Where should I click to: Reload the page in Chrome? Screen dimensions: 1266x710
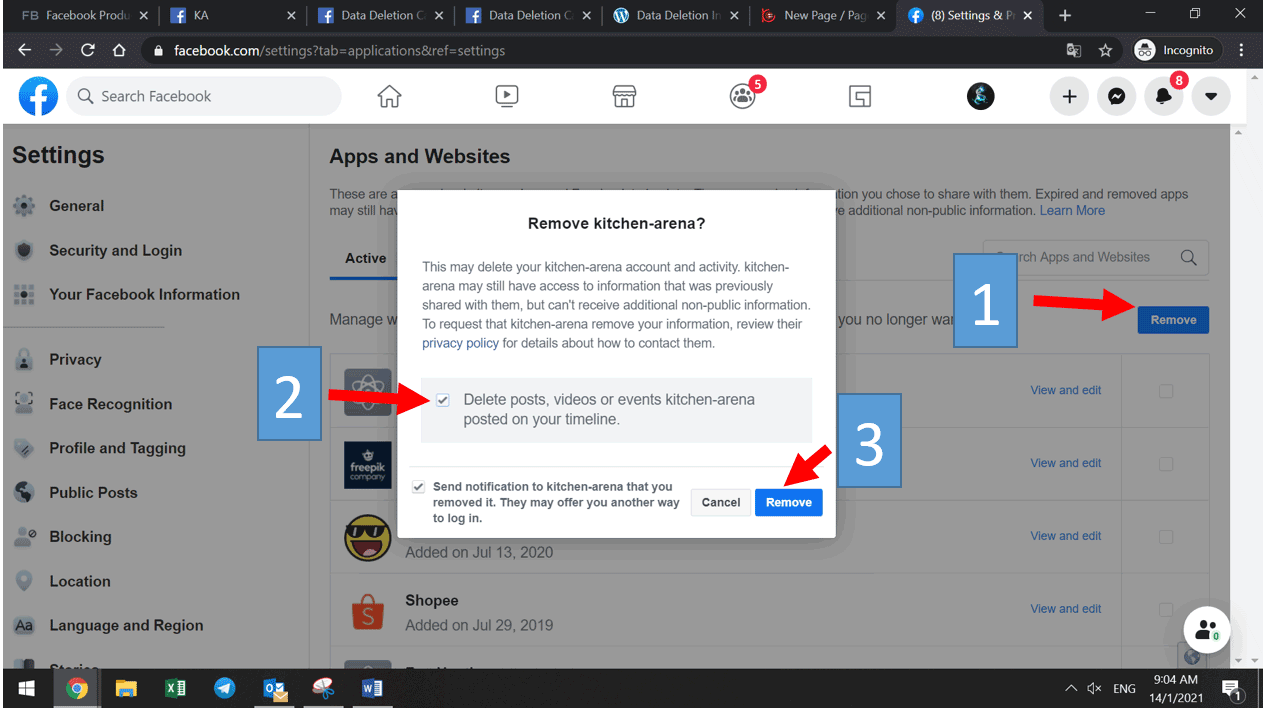pyautogui.click(x=87, y=50)
